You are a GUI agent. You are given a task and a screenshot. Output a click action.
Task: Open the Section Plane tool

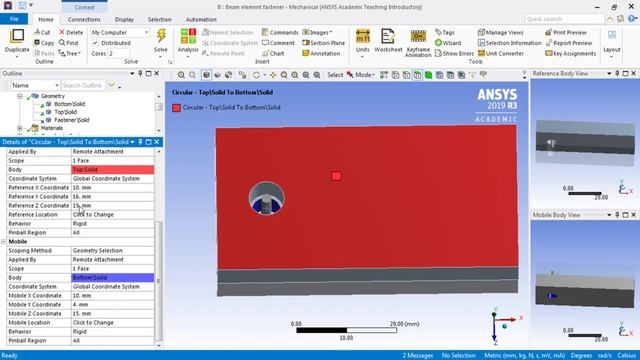tap(324, 43)
